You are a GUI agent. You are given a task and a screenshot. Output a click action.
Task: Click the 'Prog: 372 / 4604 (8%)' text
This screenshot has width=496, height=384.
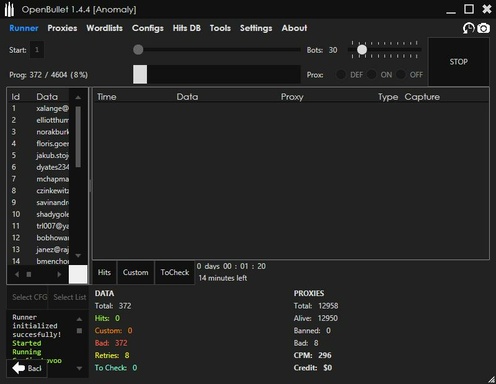tap(49, 75)
